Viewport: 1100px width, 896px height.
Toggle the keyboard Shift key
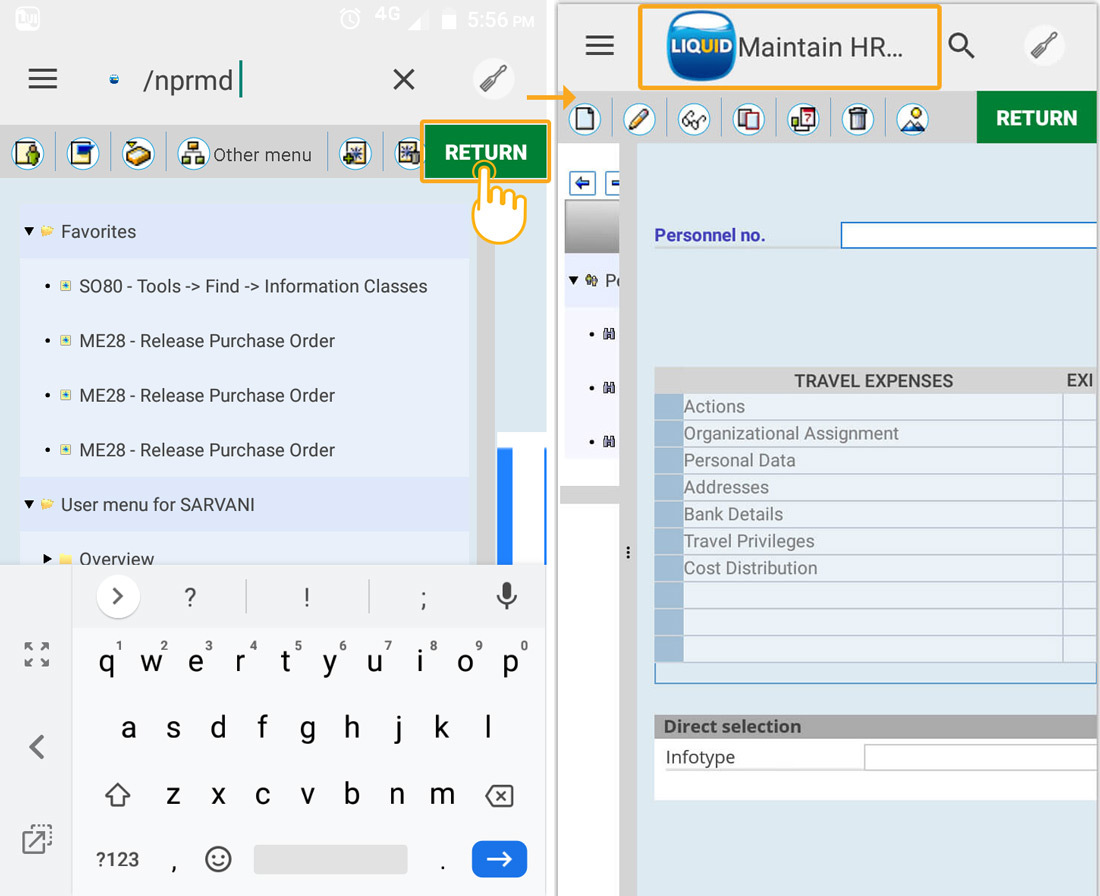click(118, 796)
